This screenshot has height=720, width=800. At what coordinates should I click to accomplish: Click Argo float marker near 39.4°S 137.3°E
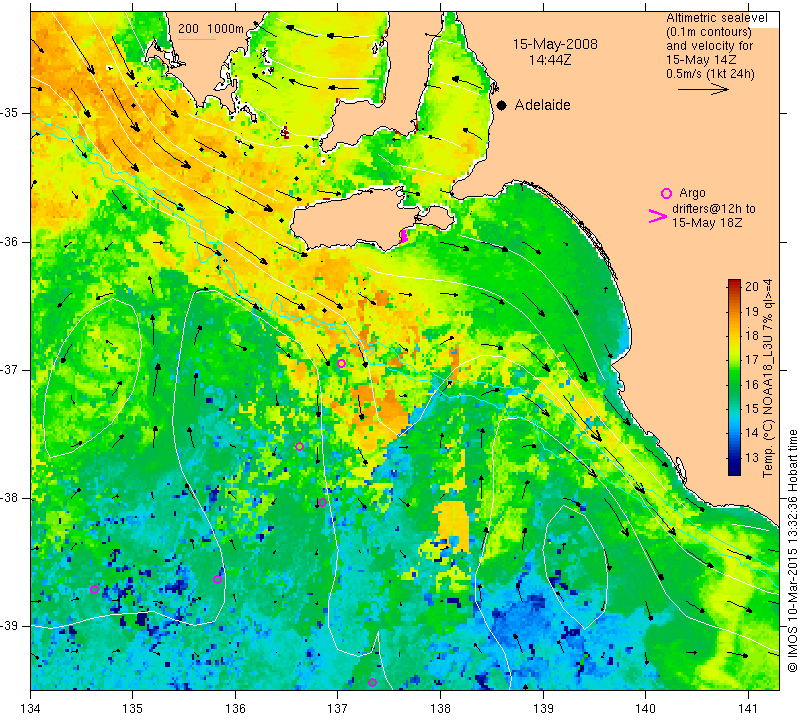click(372, 682)
